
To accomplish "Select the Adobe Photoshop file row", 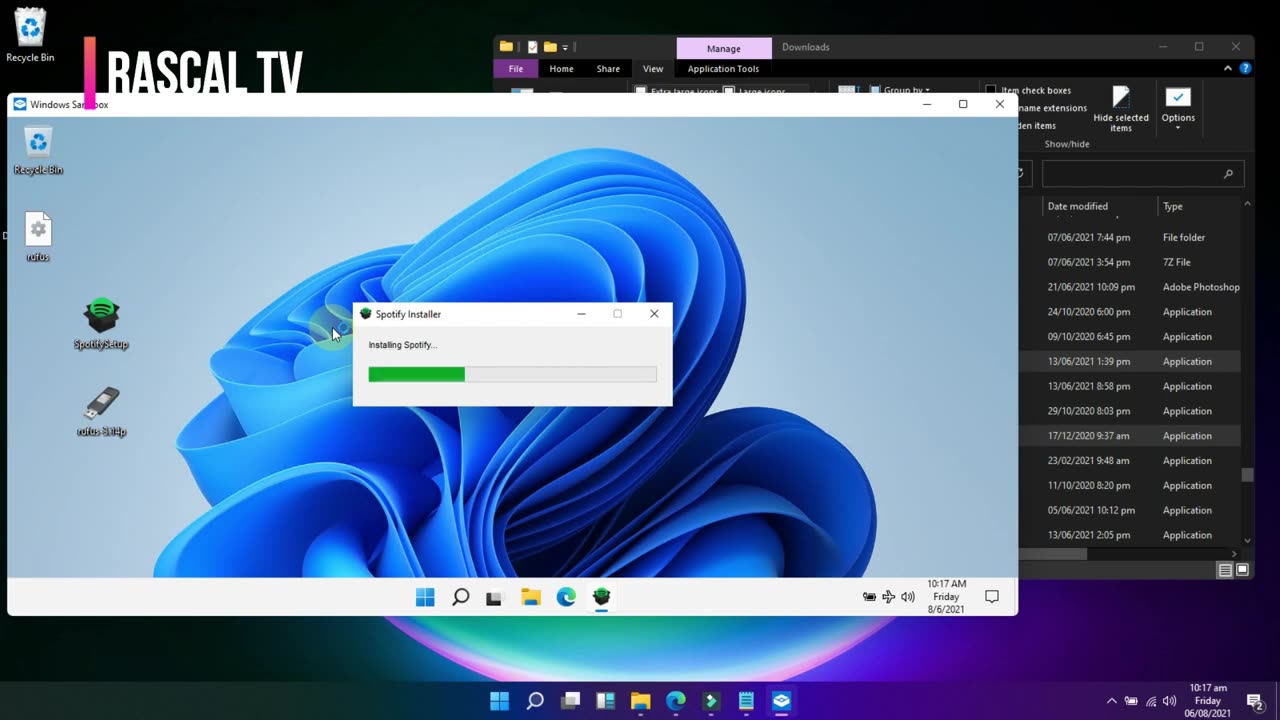I will click(x=1130, y=287).
